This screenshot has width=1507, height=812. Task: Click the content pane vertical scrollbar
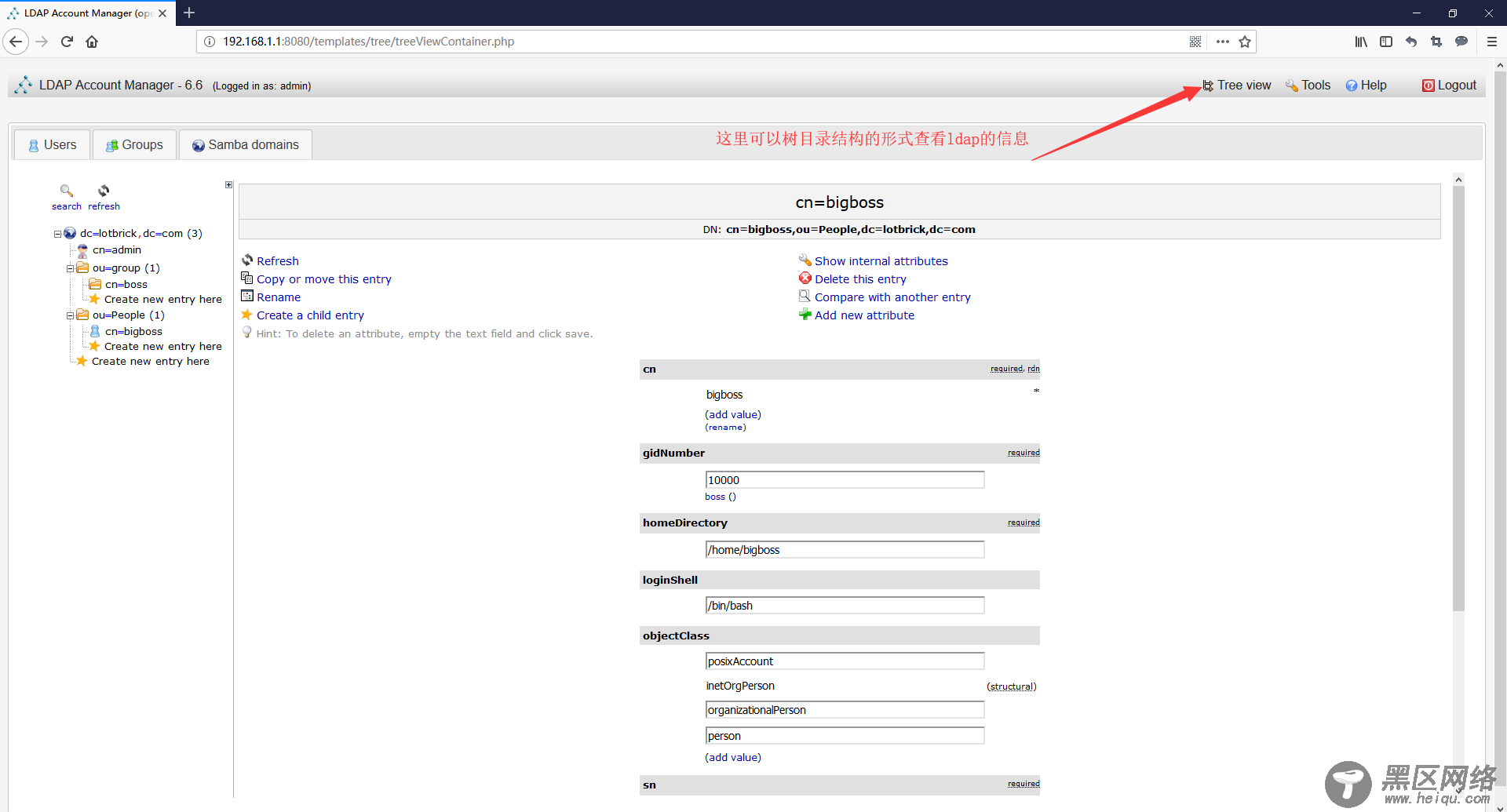point(1458,399)
